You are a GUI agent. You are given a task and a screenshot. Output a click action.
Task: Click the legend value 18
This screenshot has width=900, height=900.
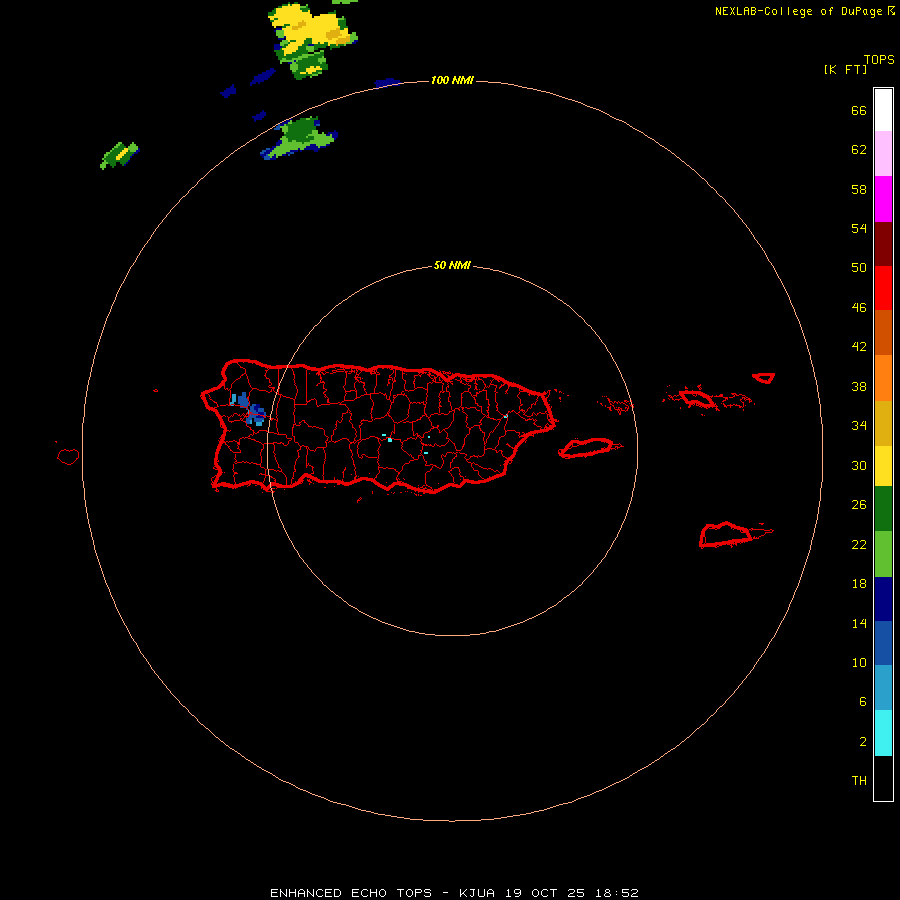(859, 584)
